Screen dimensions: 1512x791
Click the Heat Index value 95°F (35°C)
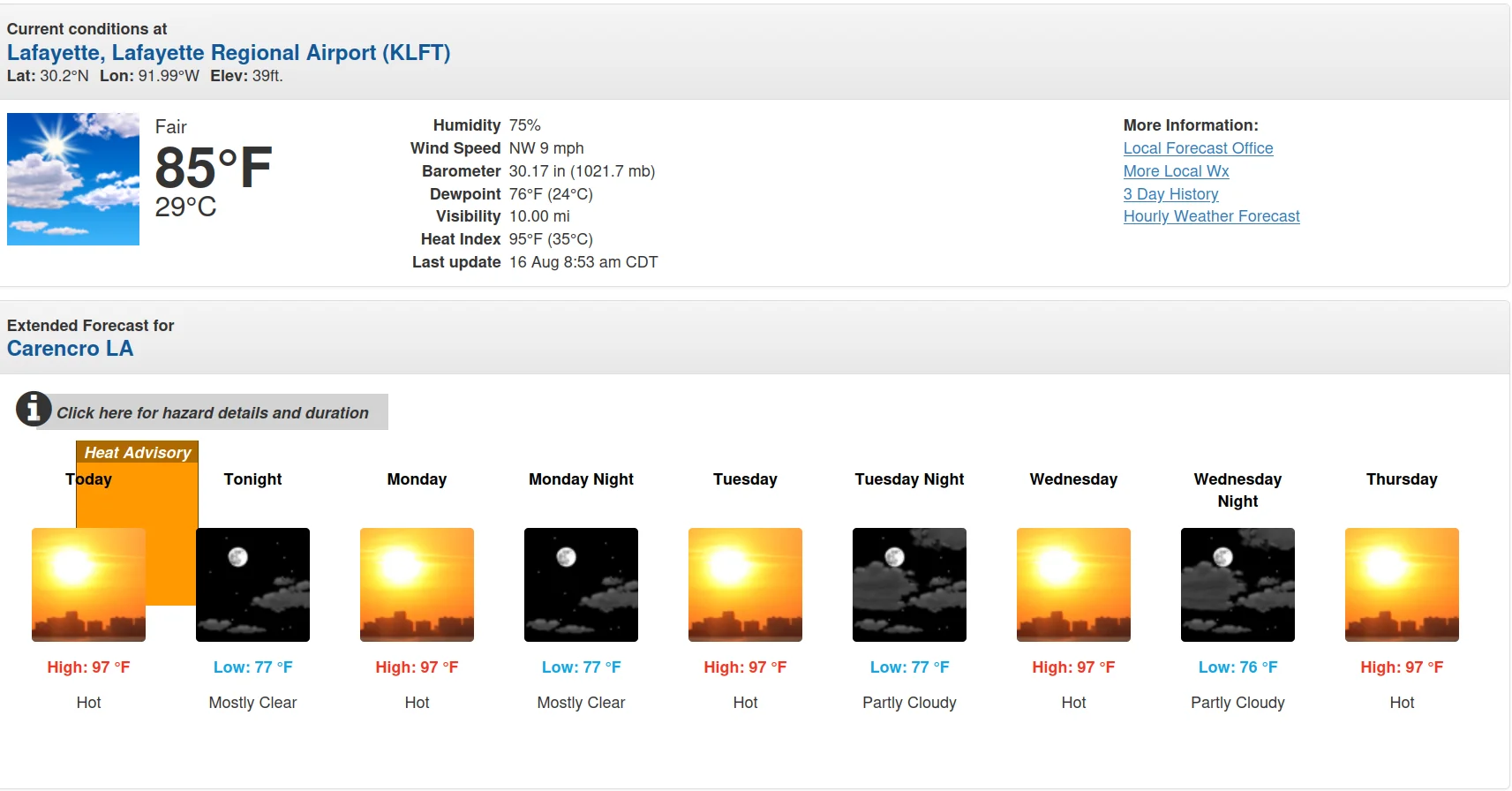click(551, 239)
